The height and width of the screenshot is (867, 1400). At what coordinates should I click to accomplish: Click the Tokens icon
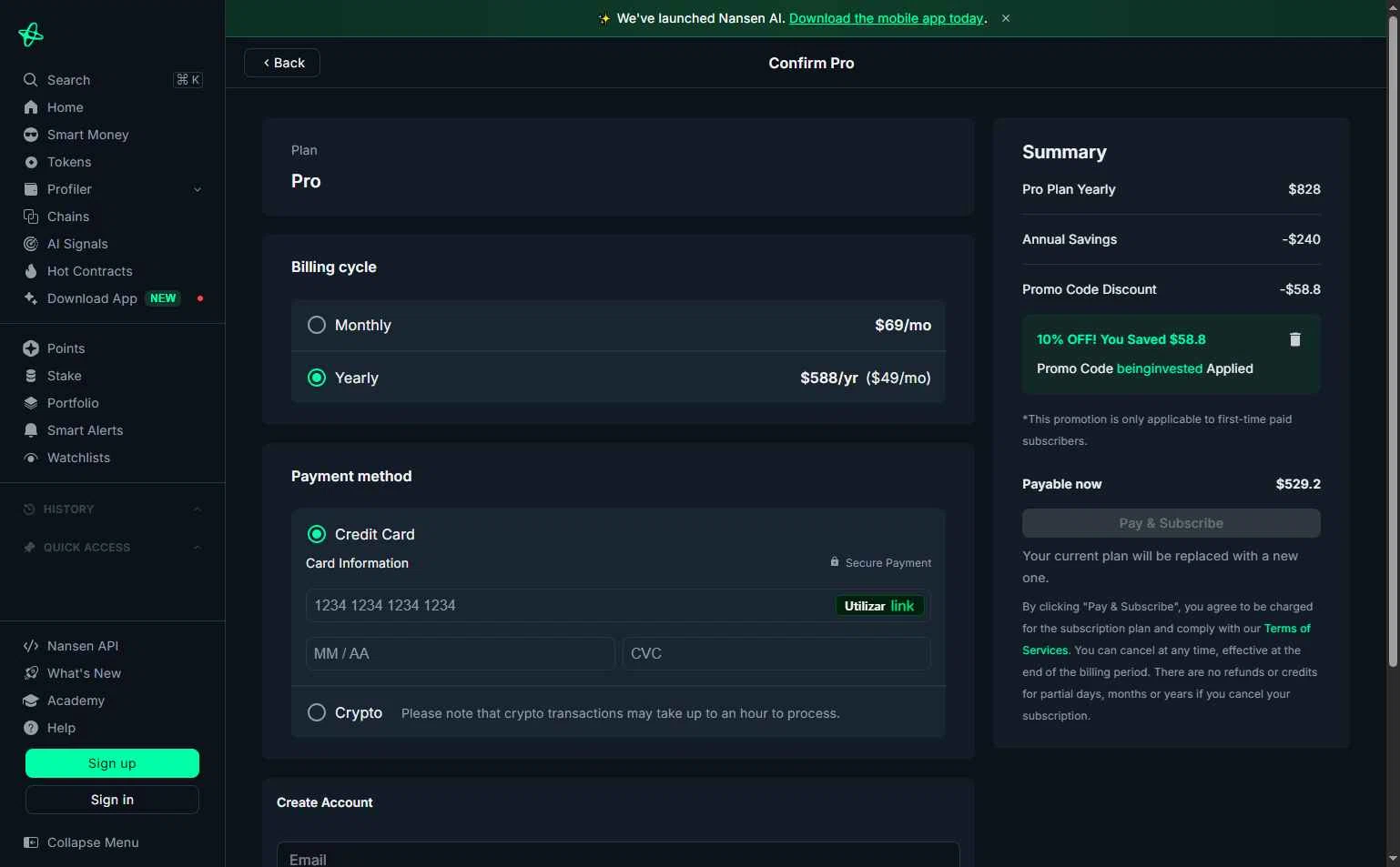(31, 162)
